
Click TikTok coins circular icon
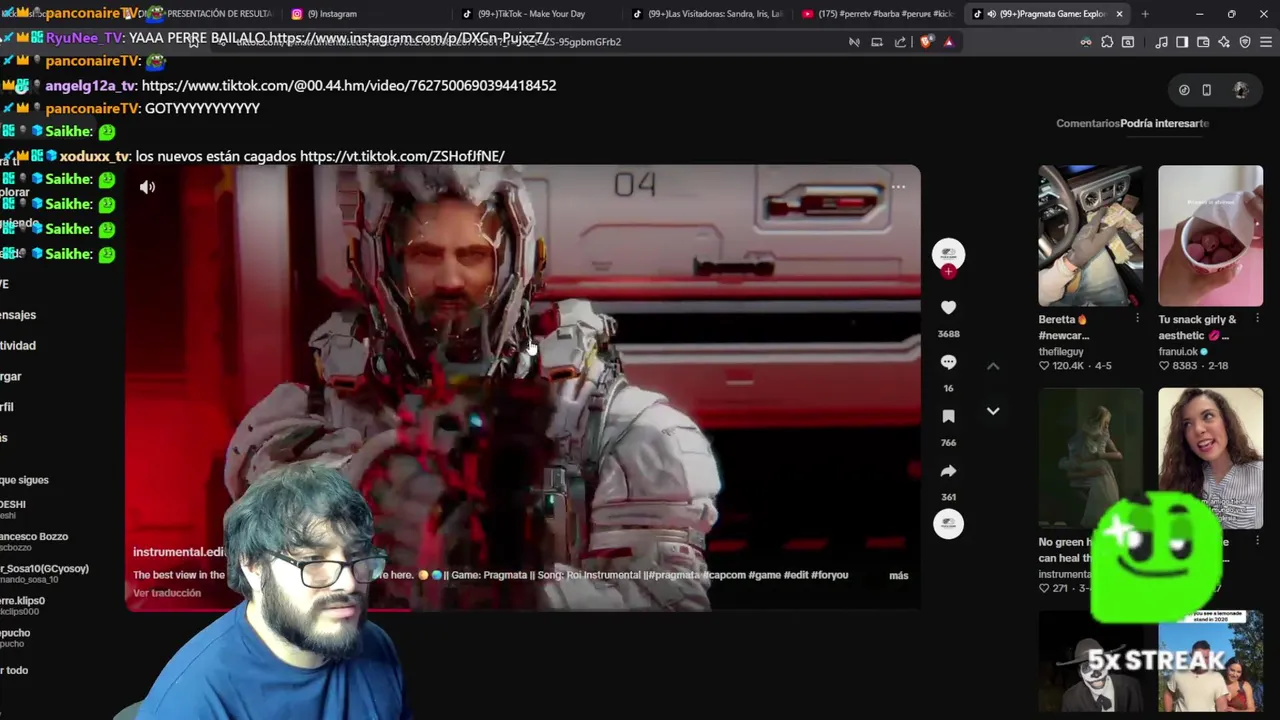[1184, 90]
